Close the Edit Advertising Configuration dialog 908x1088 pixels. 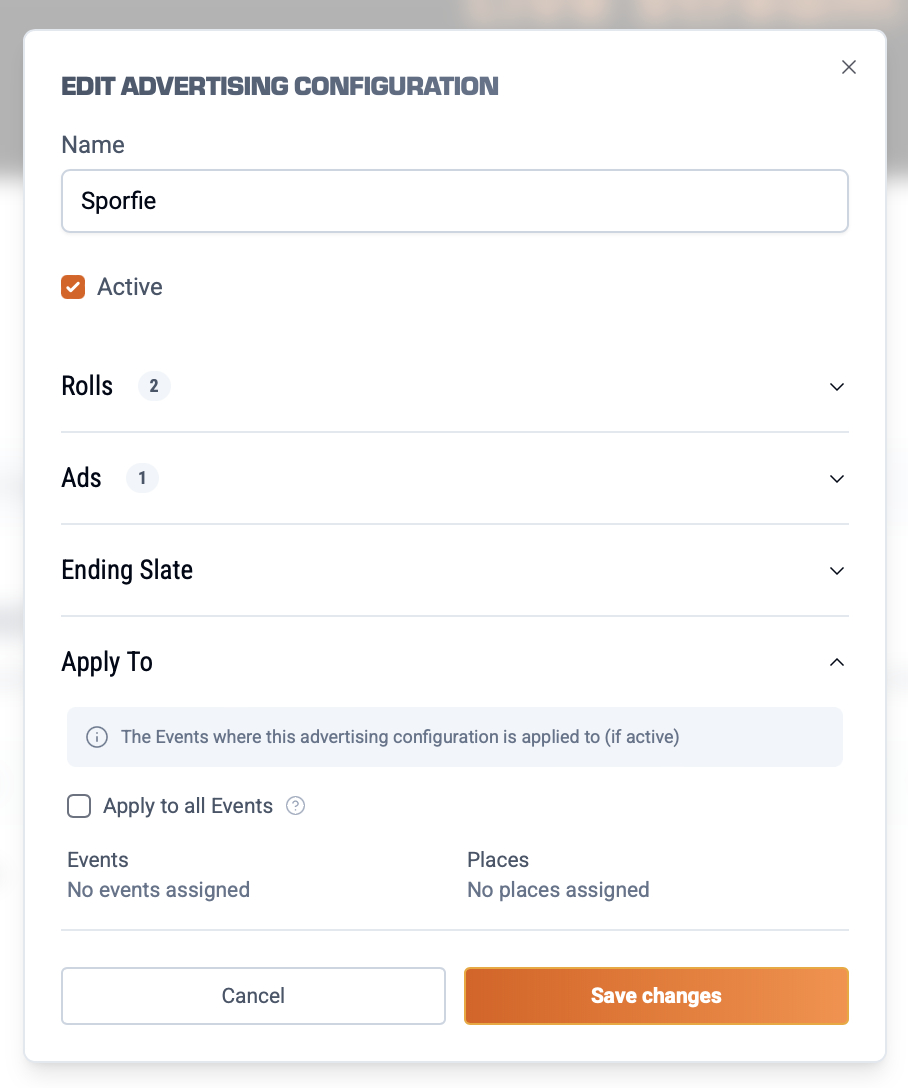(849, 67)
